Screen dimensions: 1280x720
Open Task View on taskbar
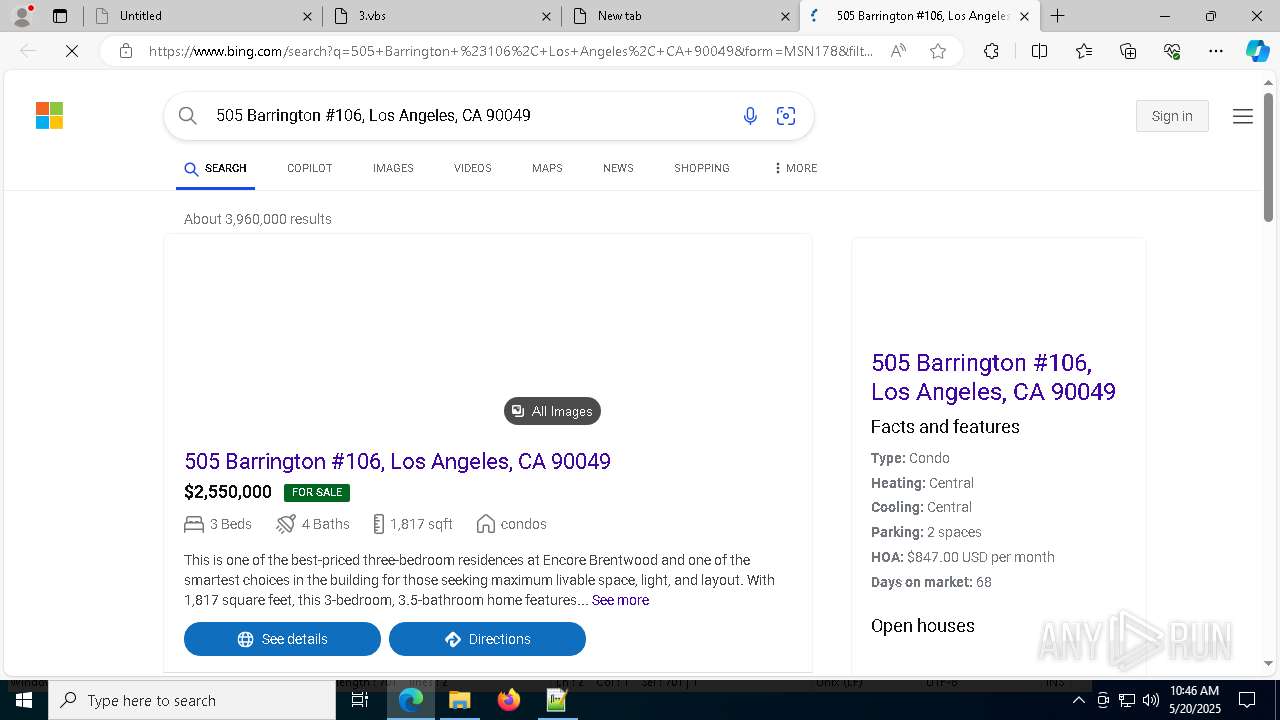click(360, 700)
